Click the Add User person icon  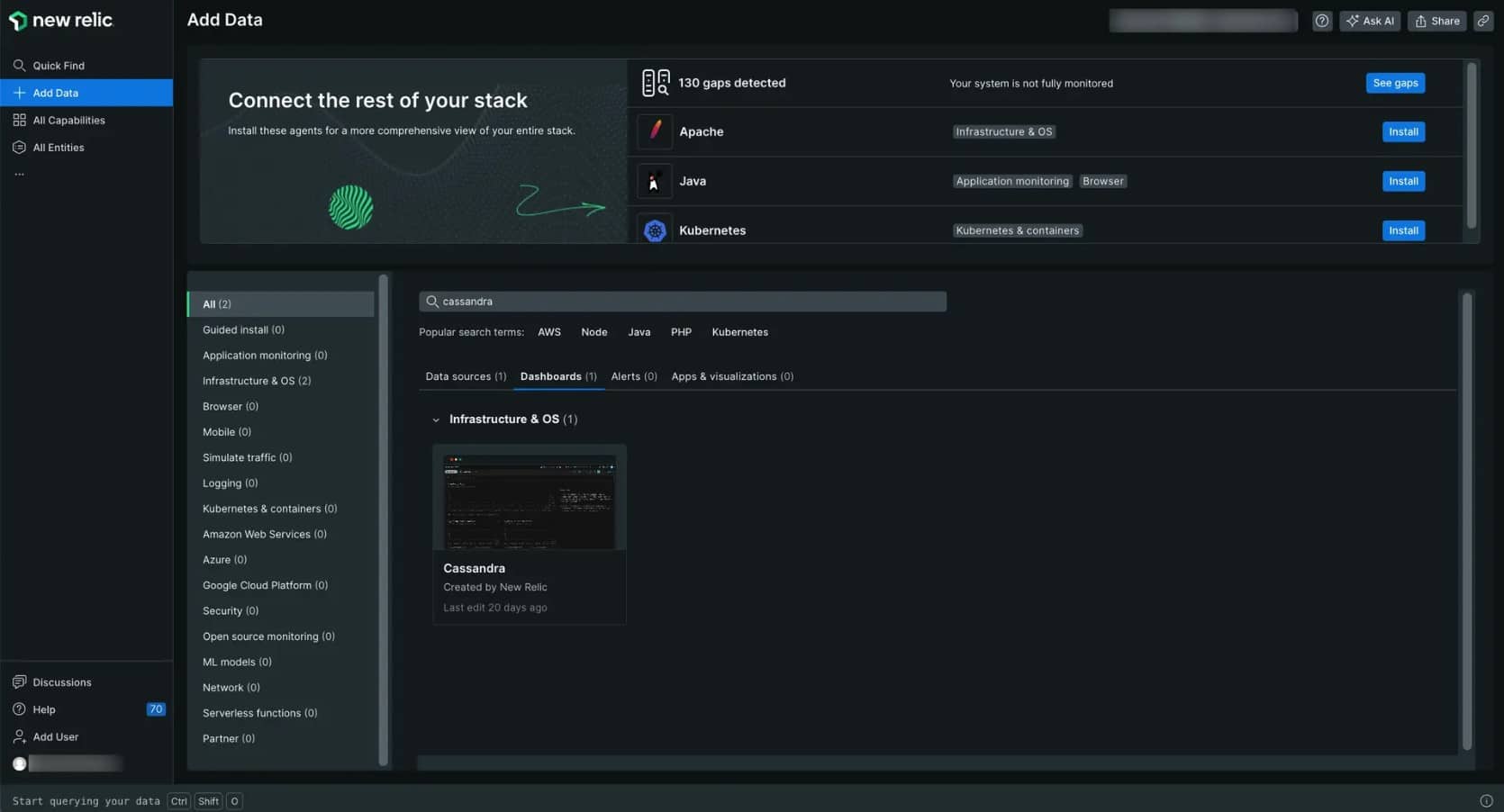point(19,736)
